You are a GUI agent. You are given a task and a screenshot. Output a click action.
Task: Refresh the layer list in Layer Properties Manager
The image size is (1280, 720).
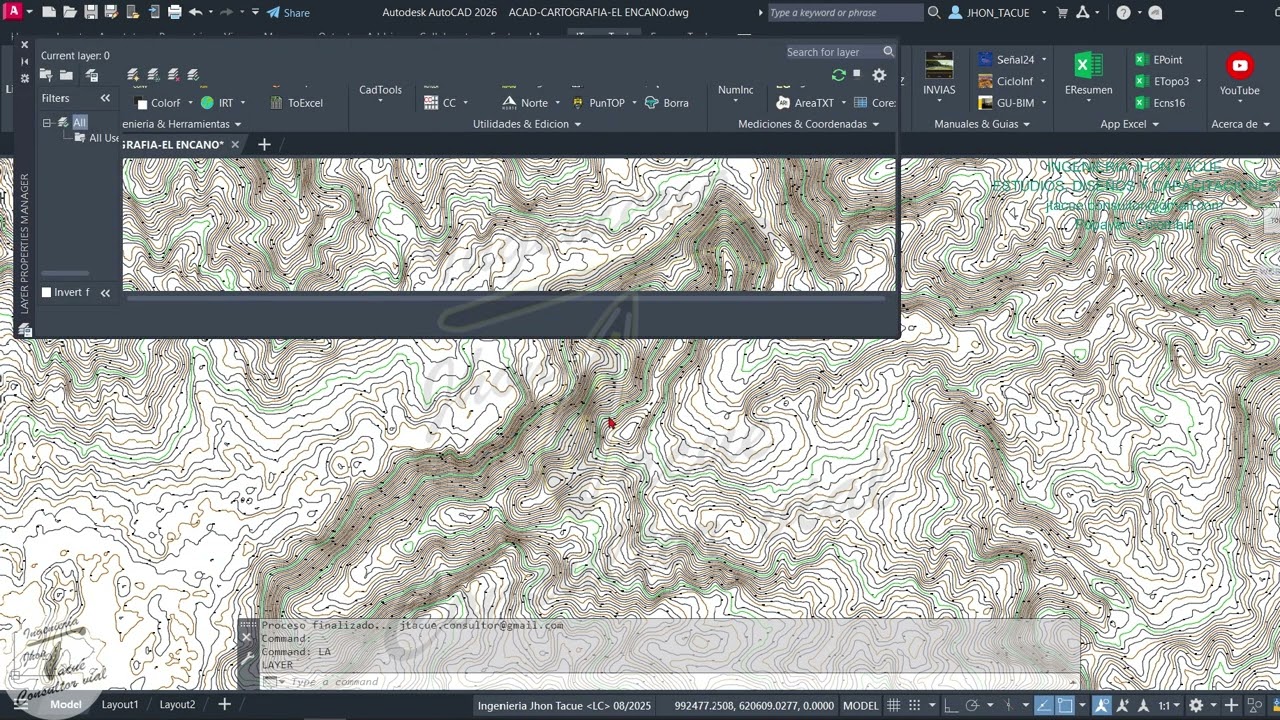[838, 75]
